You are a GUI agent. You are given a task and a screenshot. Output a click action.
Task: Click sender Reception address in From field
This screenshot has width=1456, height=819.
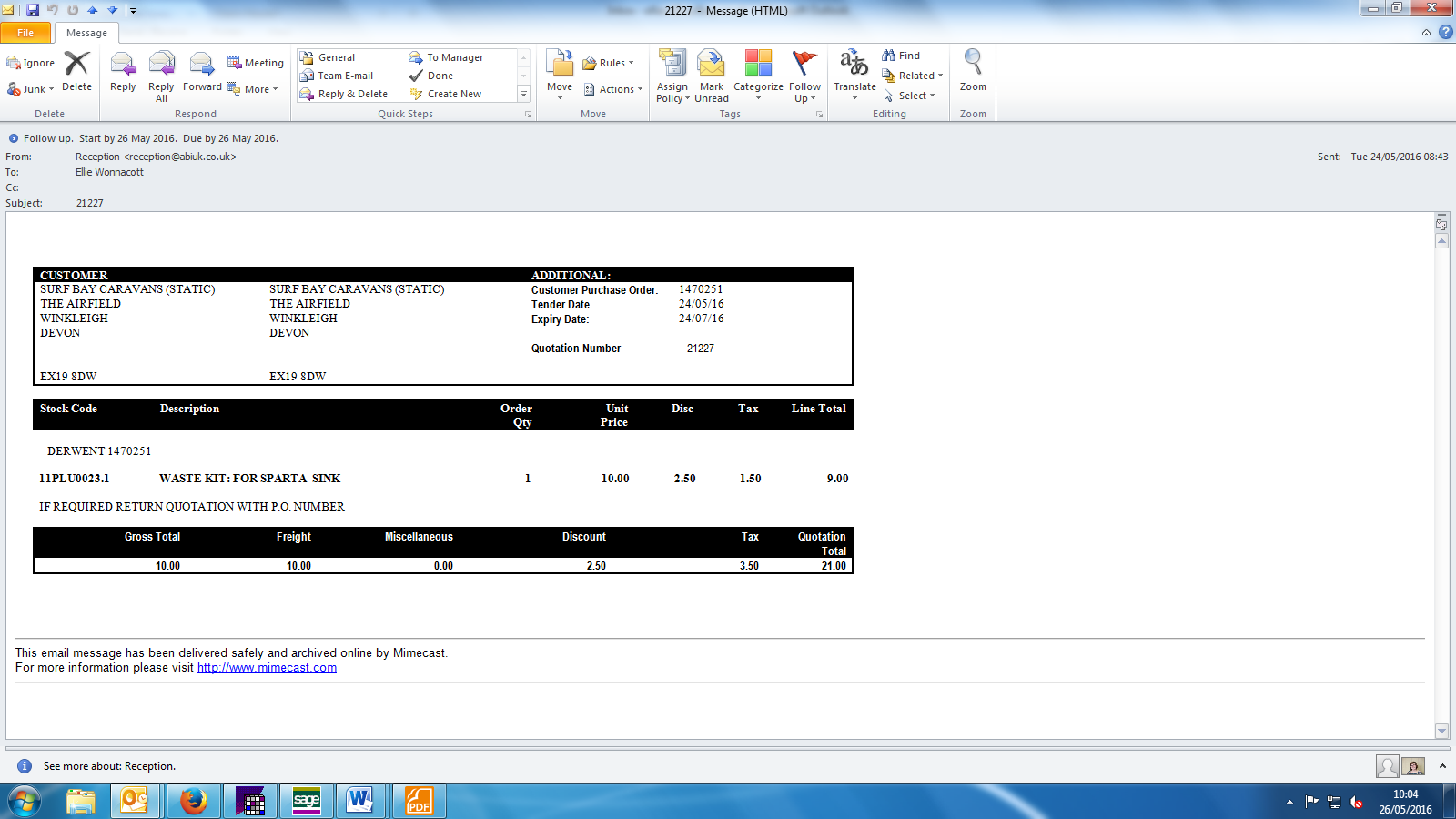tap(156, 157)
